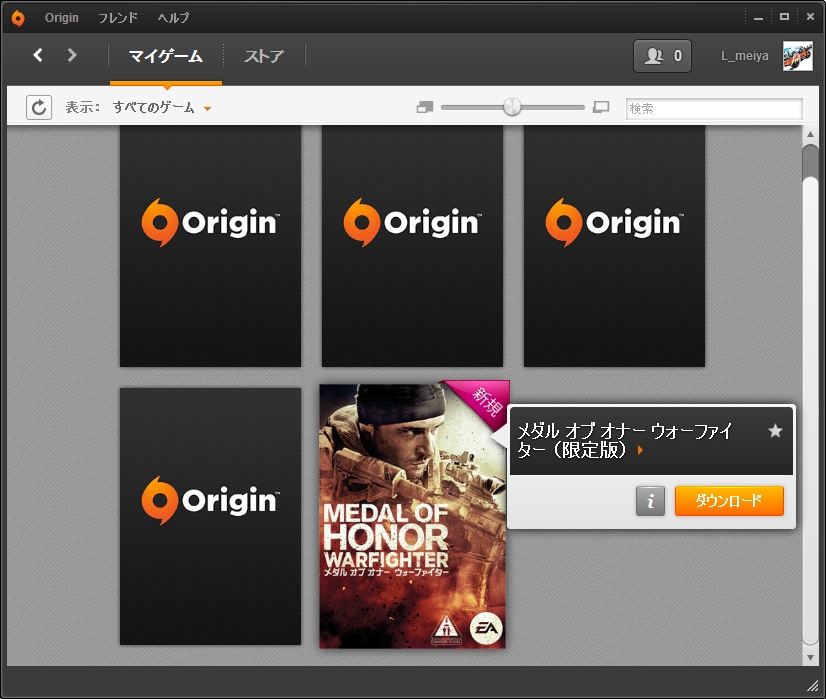Click the large tile size icon
Viewport: 826px width, 699px height.
[601, 107]
